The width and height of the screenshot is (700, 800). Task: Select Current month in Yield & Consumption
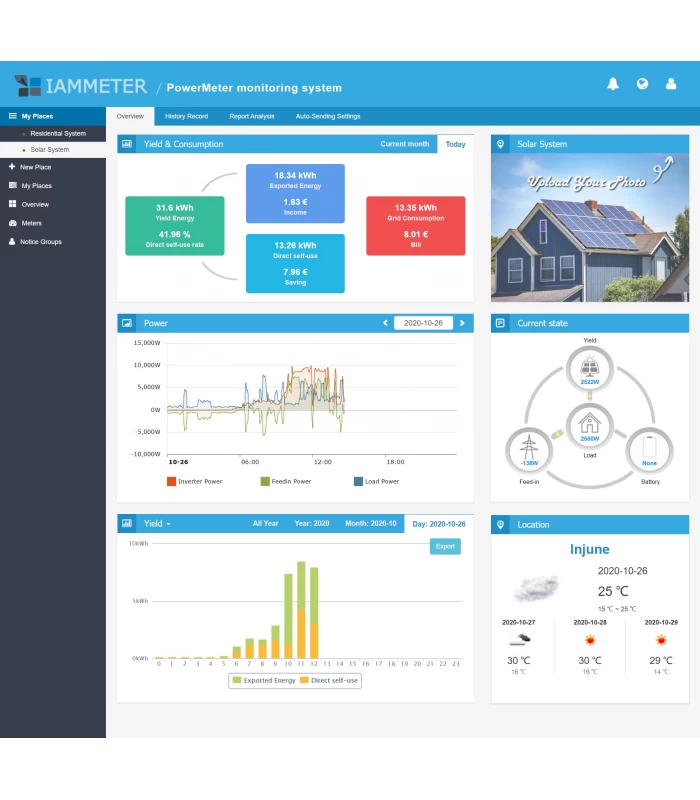point(405,144)
